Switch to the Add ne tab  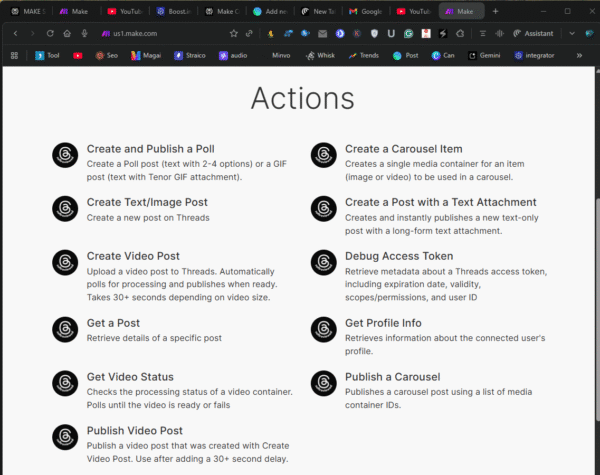point(271,11)
